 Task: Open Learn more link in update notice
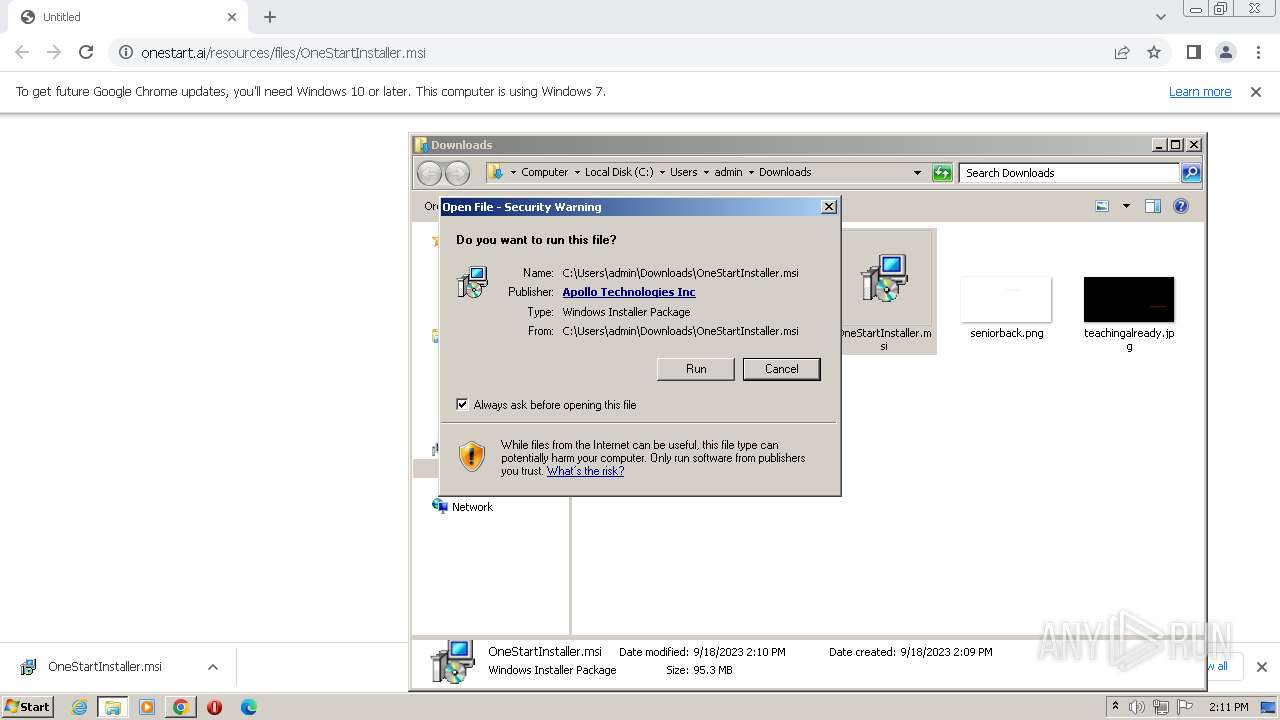point(1200,91)
